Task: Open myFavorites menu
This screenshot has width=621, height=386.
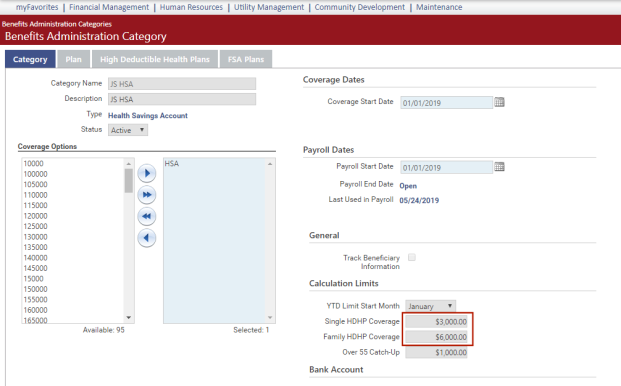Action: point(37,7)
